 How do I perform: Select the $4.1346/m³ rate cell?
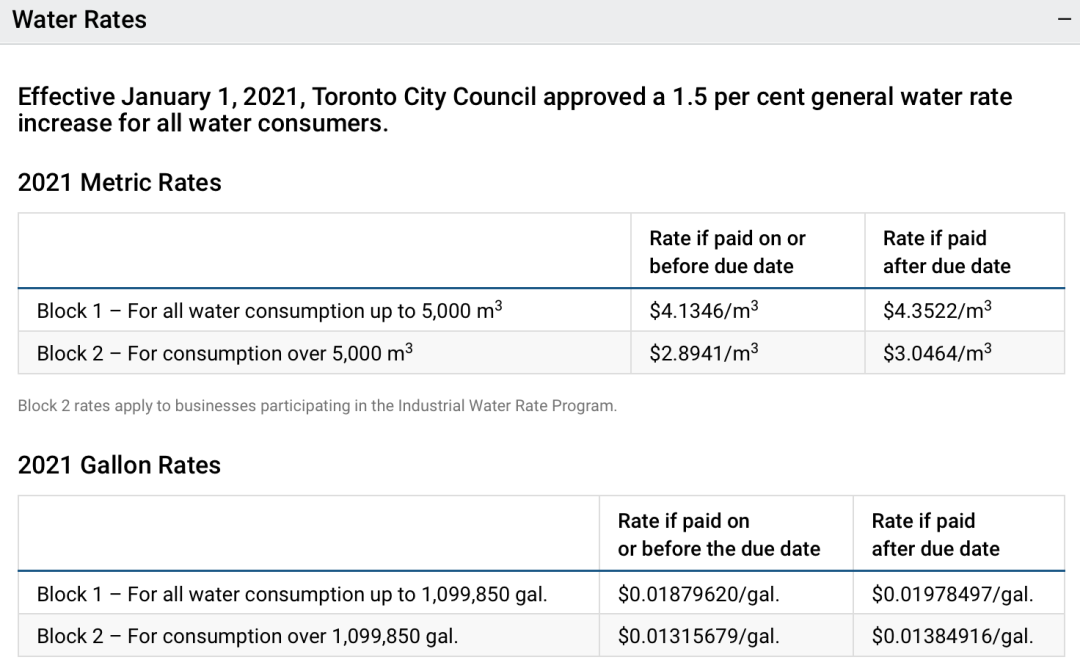704,310
